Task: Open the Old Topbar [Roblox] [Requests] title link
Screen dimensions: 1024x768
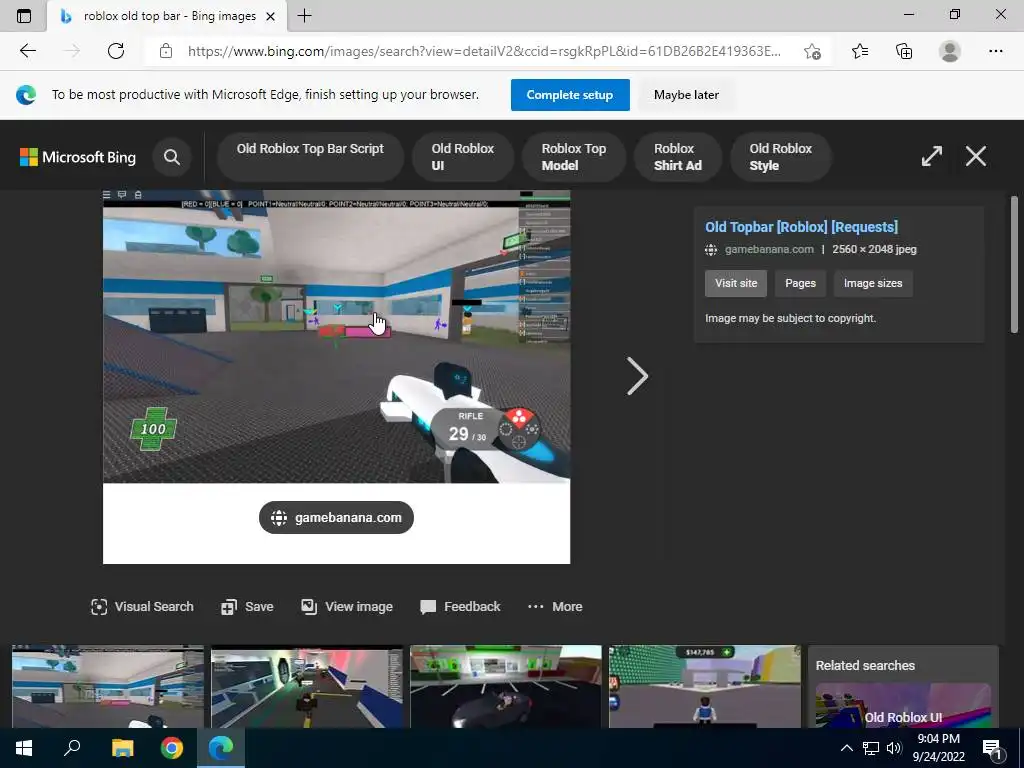Action: (x=801, y=227)
